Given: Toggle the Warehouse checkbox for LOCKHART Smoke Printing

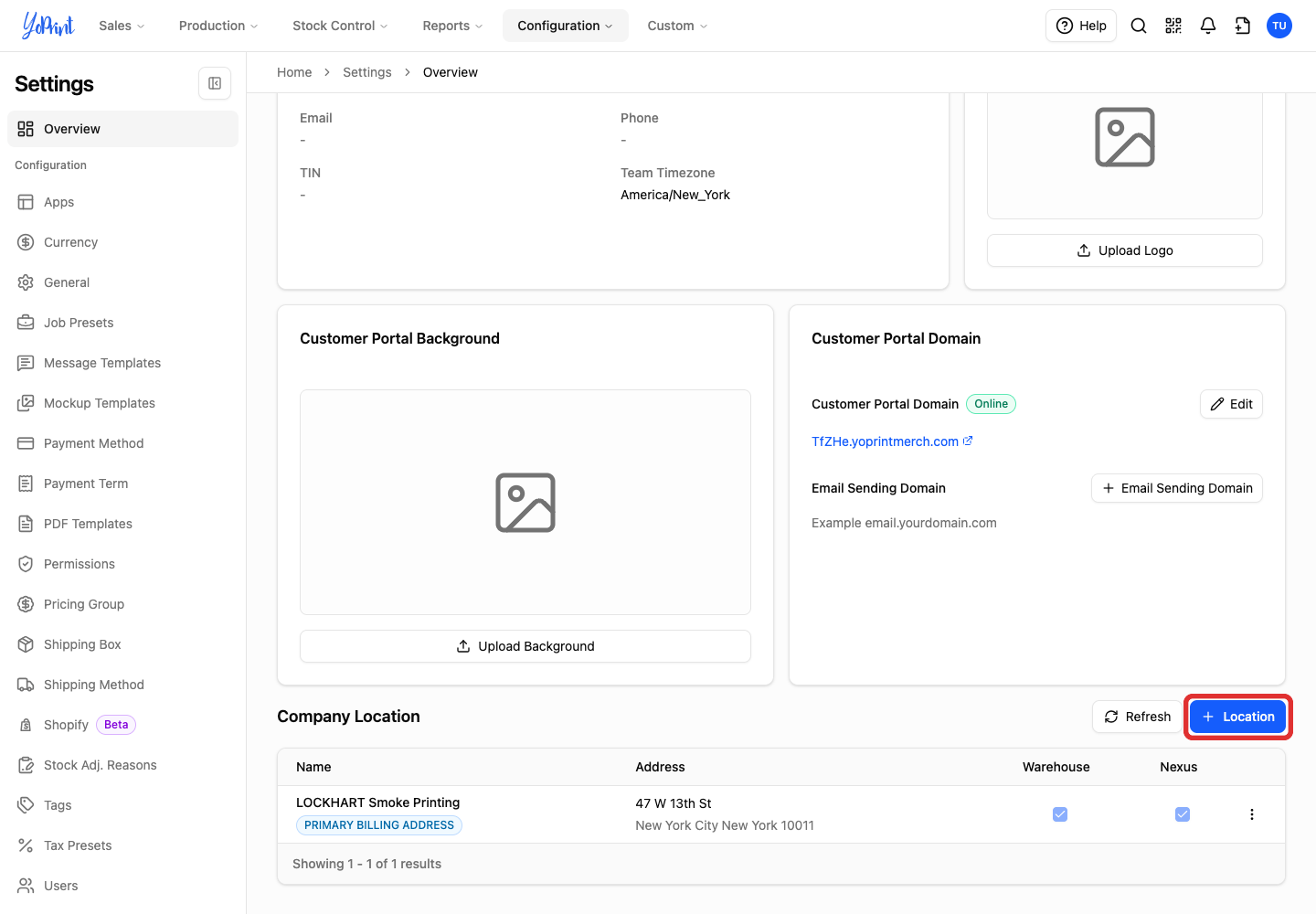Looking at the screenshot, I should (x=1060, y=814).
